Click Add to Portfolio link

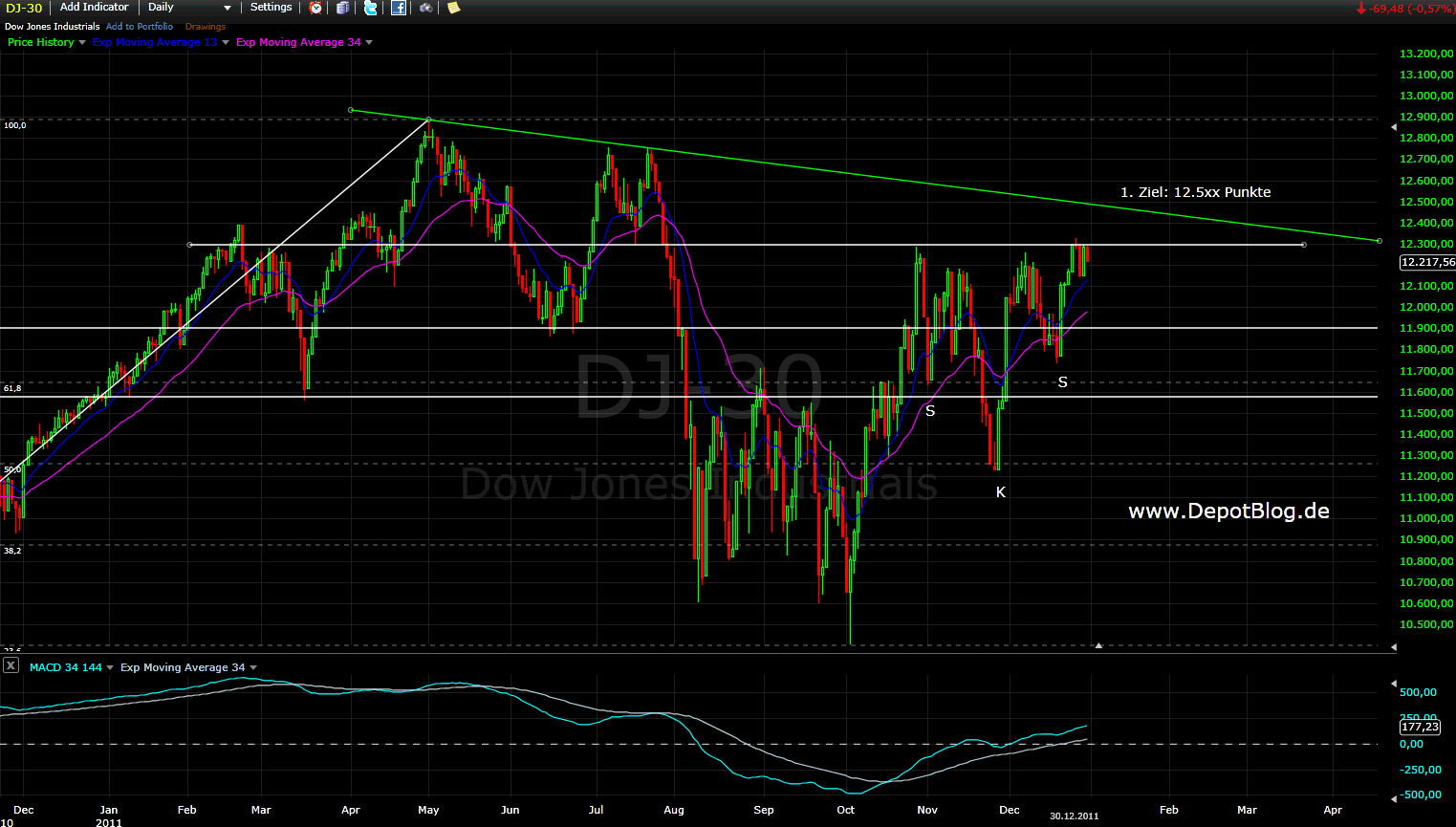click(x=140, y=27)
